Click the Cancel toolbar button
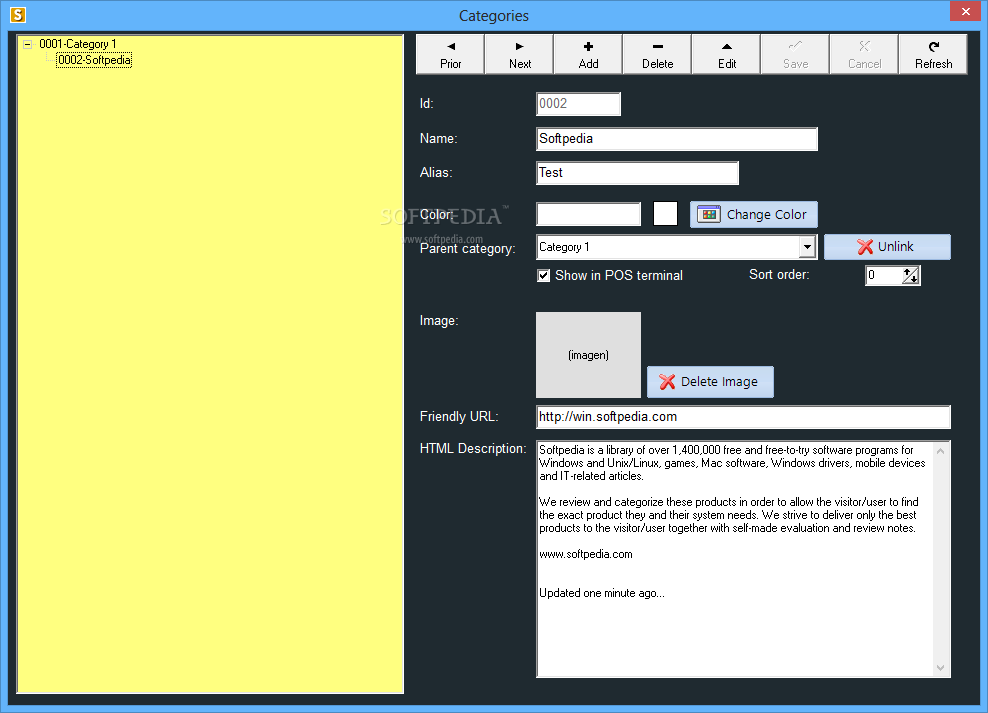This screenshot has width=988, height=713. 864,55
